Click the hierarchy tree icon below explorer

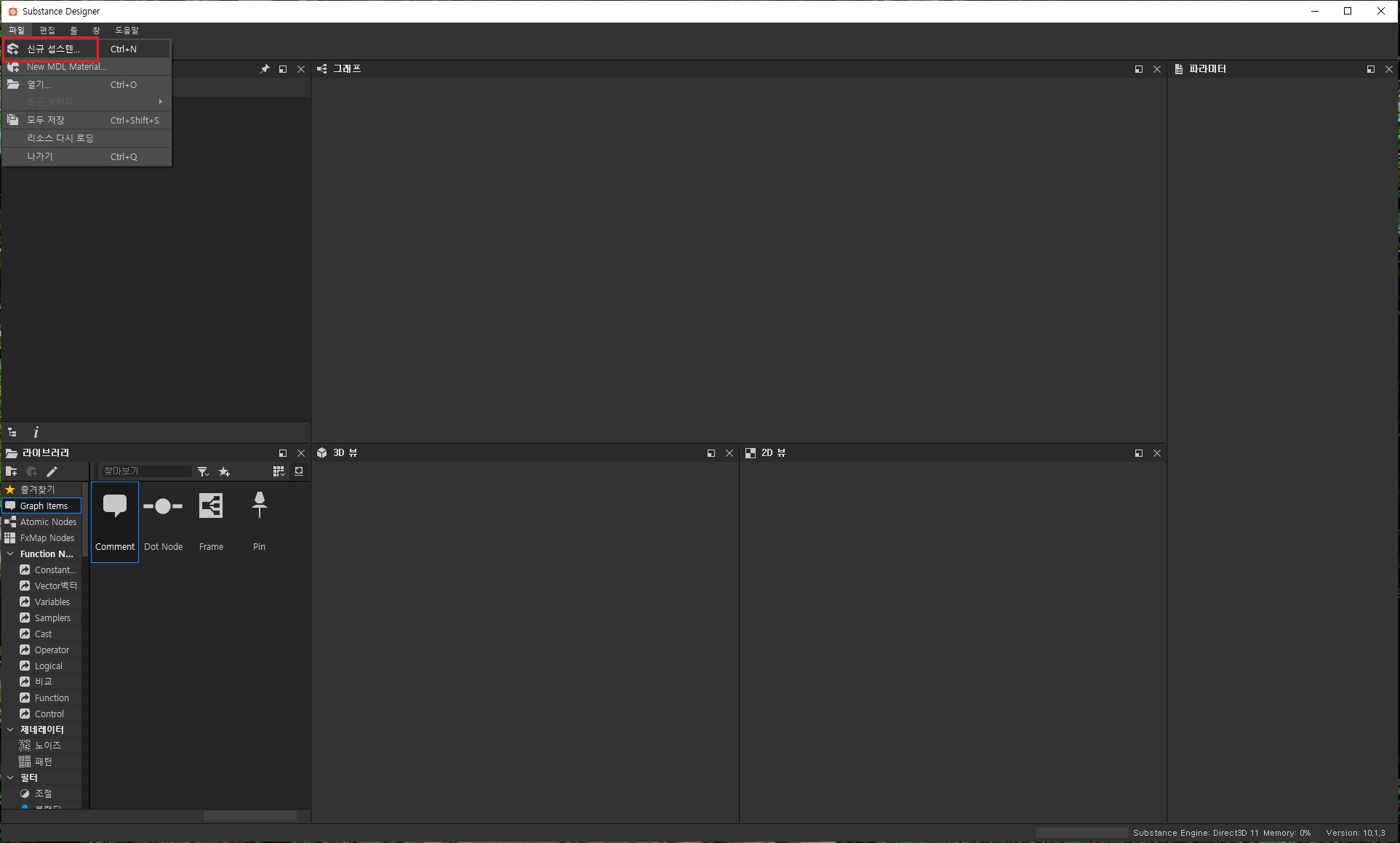[x=12, y=432]
